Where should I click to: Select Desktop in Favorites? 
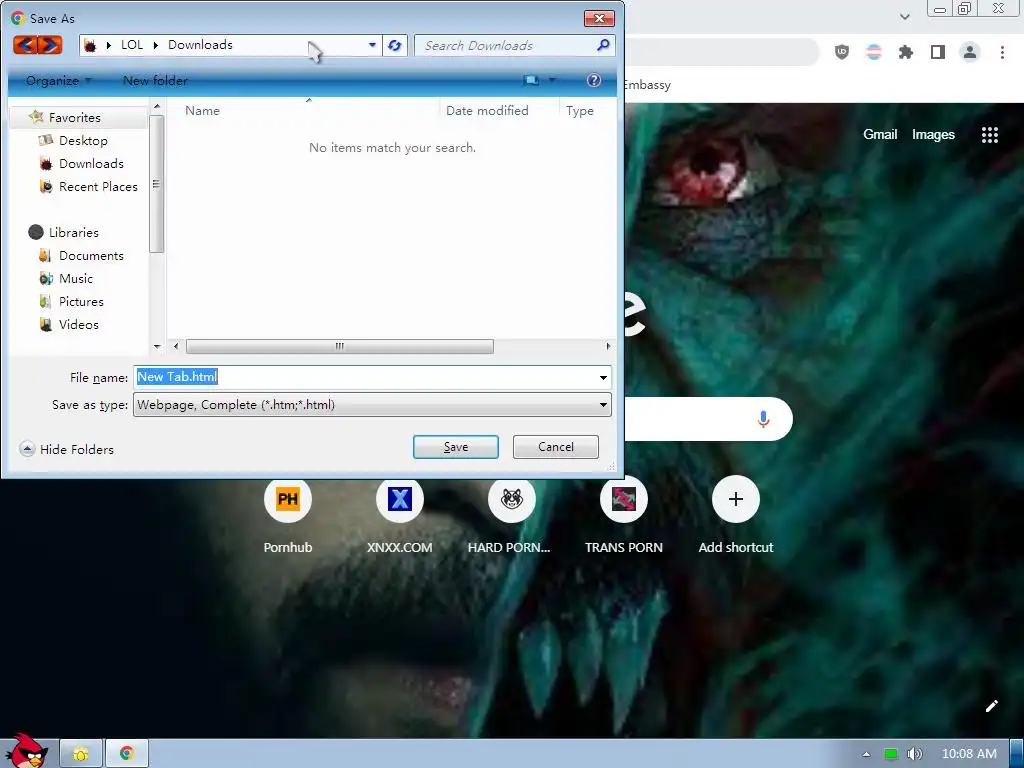(83, 140)
